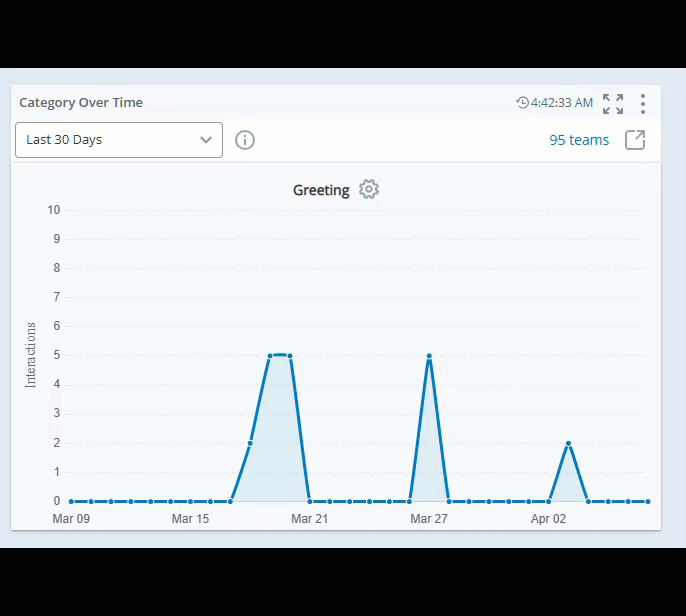
Task: Click the last-refreshed clock icon
Action: [522, 103]
